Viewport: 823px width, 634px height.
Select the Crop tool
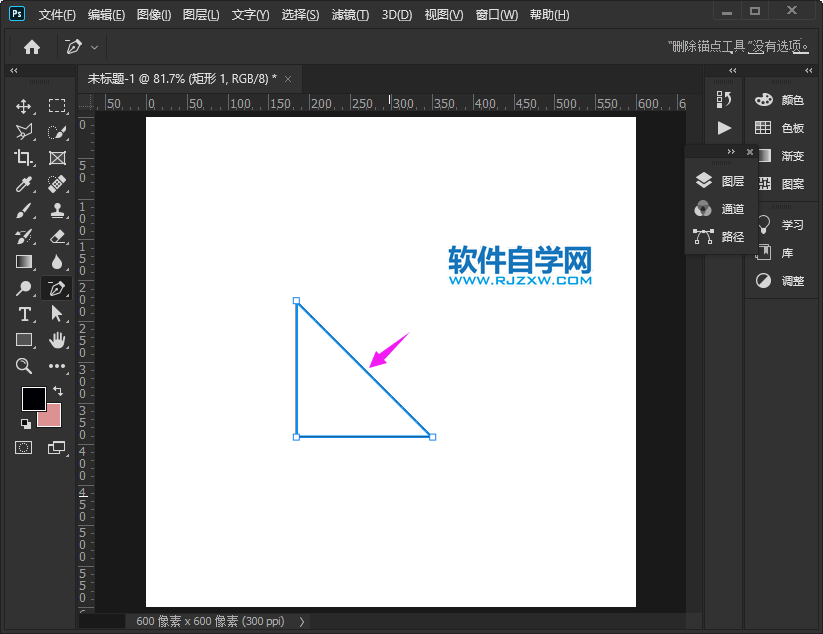[24, 158]
